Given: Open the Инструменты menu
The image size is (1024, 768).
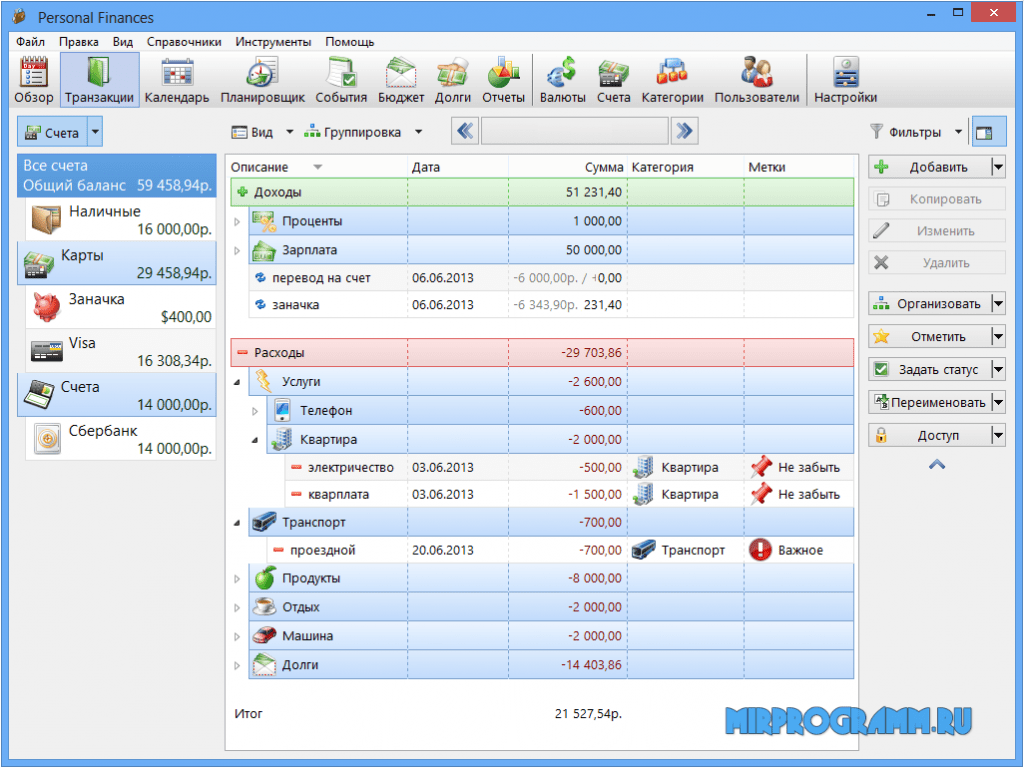Looking at the screenshot, I should click(x=273, y=42).
